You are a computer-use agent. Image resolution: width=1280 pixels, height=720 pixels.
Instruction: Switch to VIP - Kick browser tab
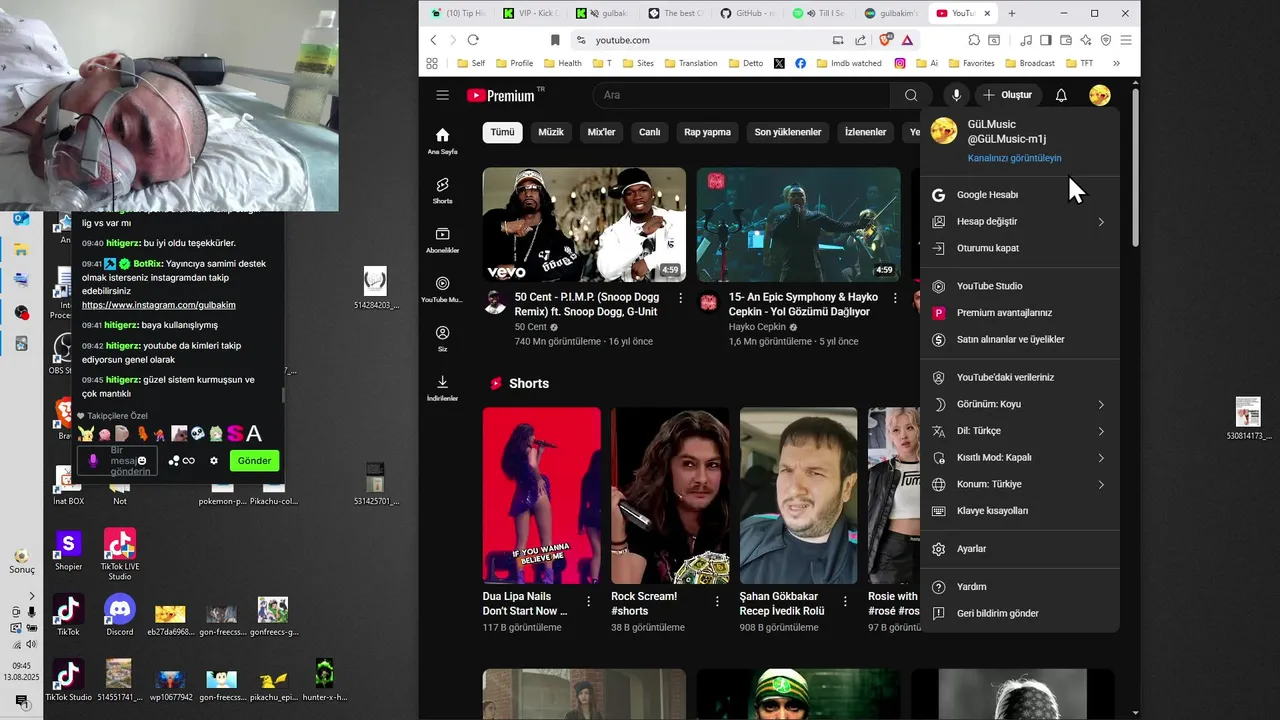[532, 13]
